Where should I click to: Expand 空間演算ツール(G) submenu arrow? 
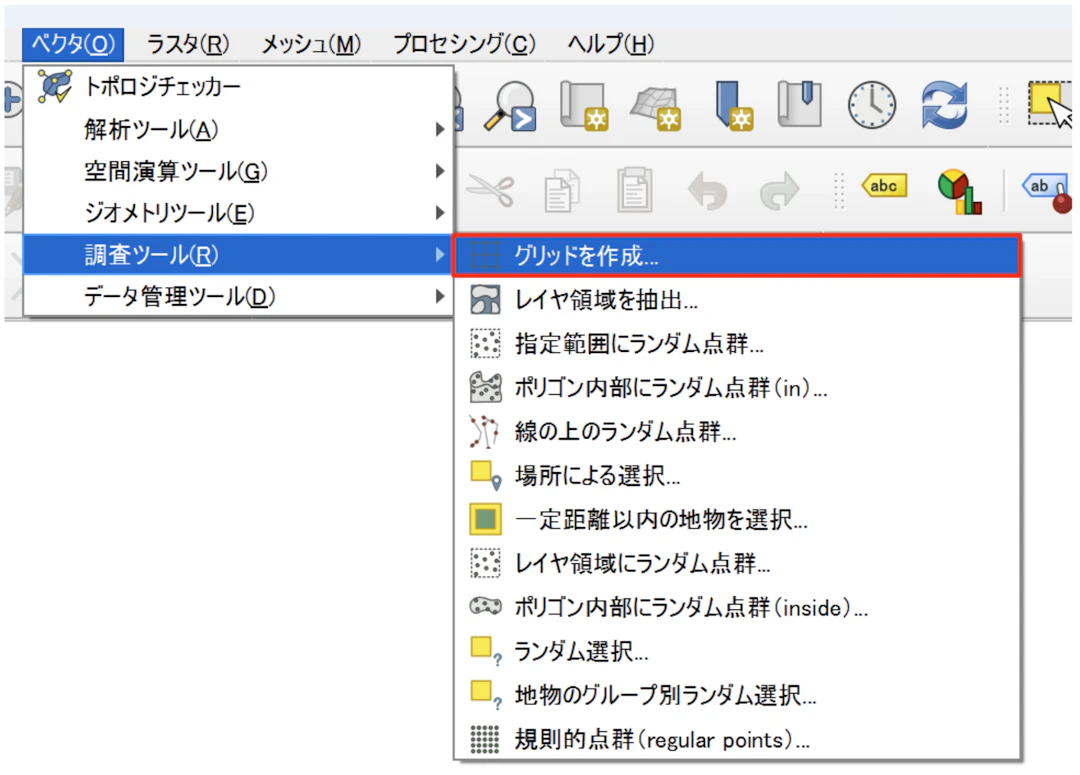(440, 171)
